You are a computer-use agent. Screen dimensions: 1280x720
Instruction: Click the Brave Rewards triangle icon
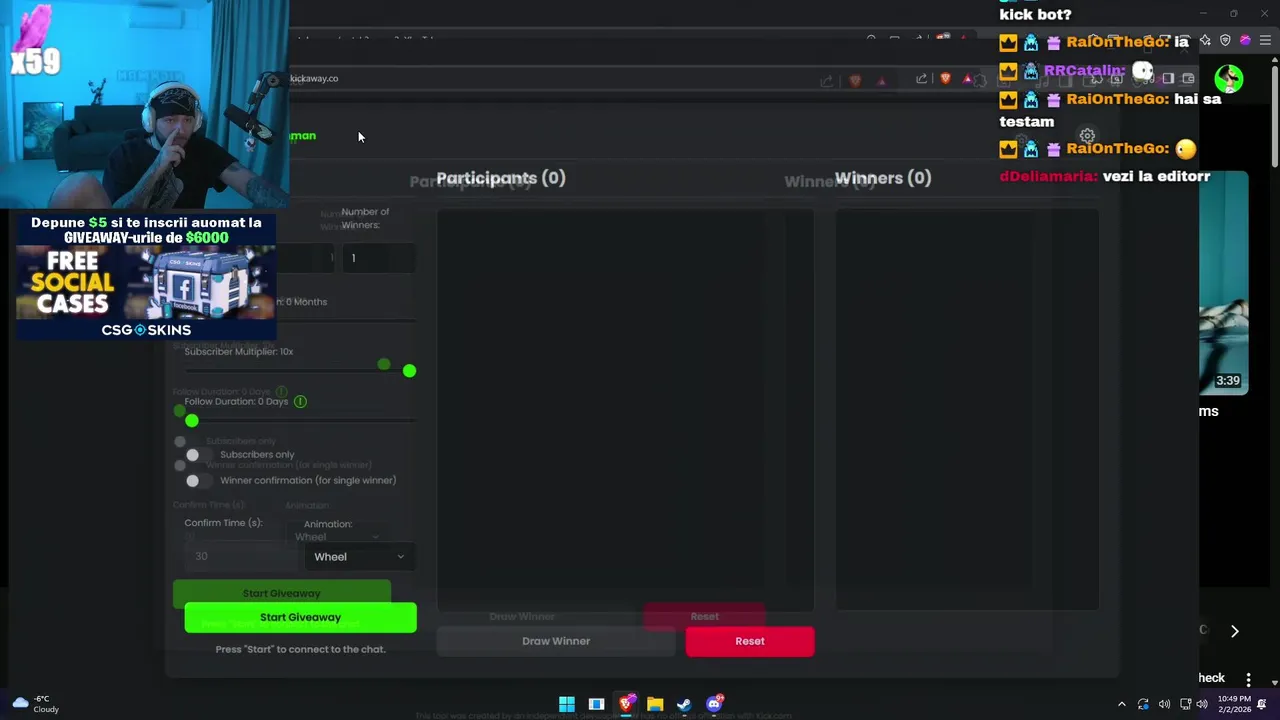(967, 79)
